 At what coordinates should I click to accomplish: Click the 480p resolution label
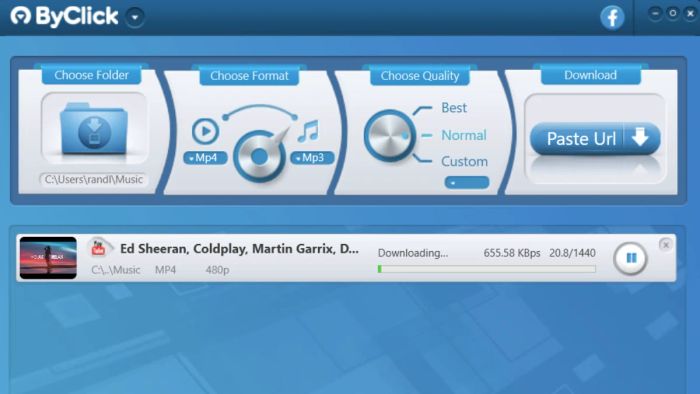tap(217, 270)
